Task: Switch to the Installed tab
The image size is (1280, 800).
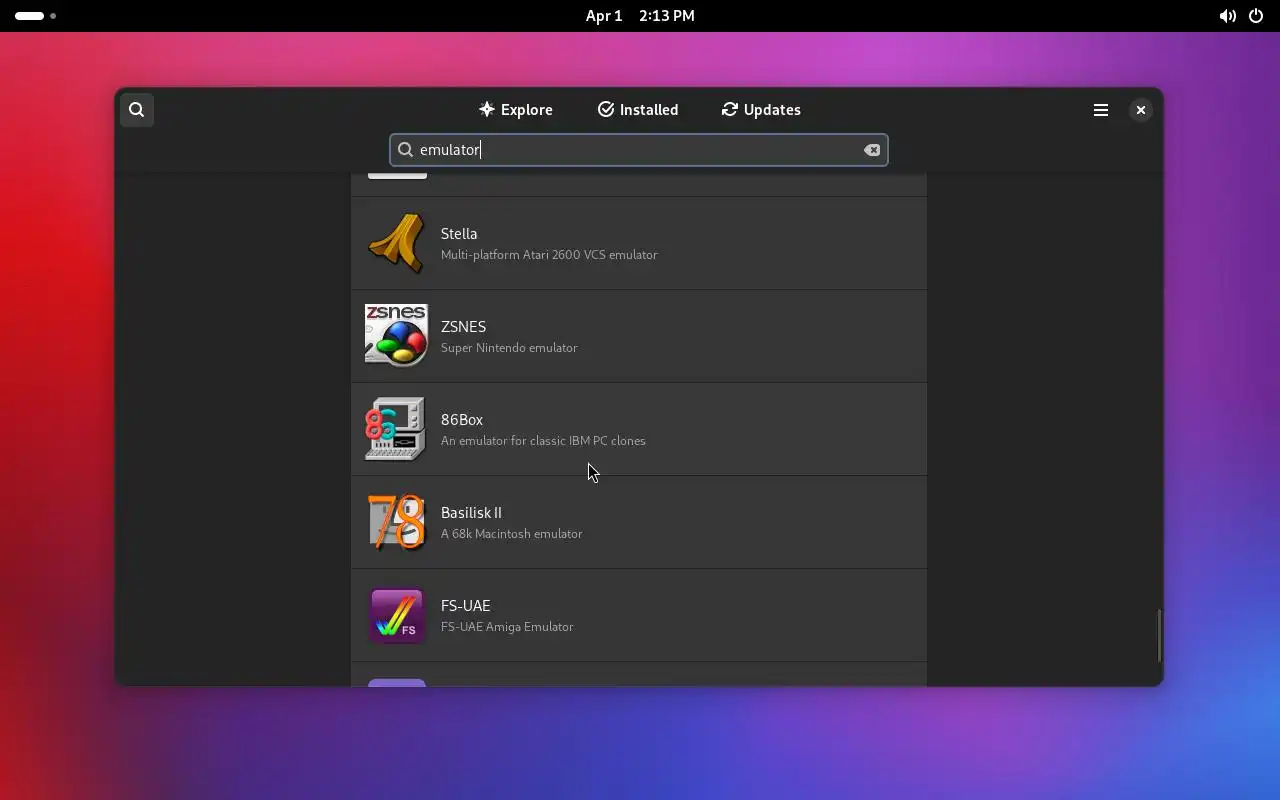Action: 638,110
